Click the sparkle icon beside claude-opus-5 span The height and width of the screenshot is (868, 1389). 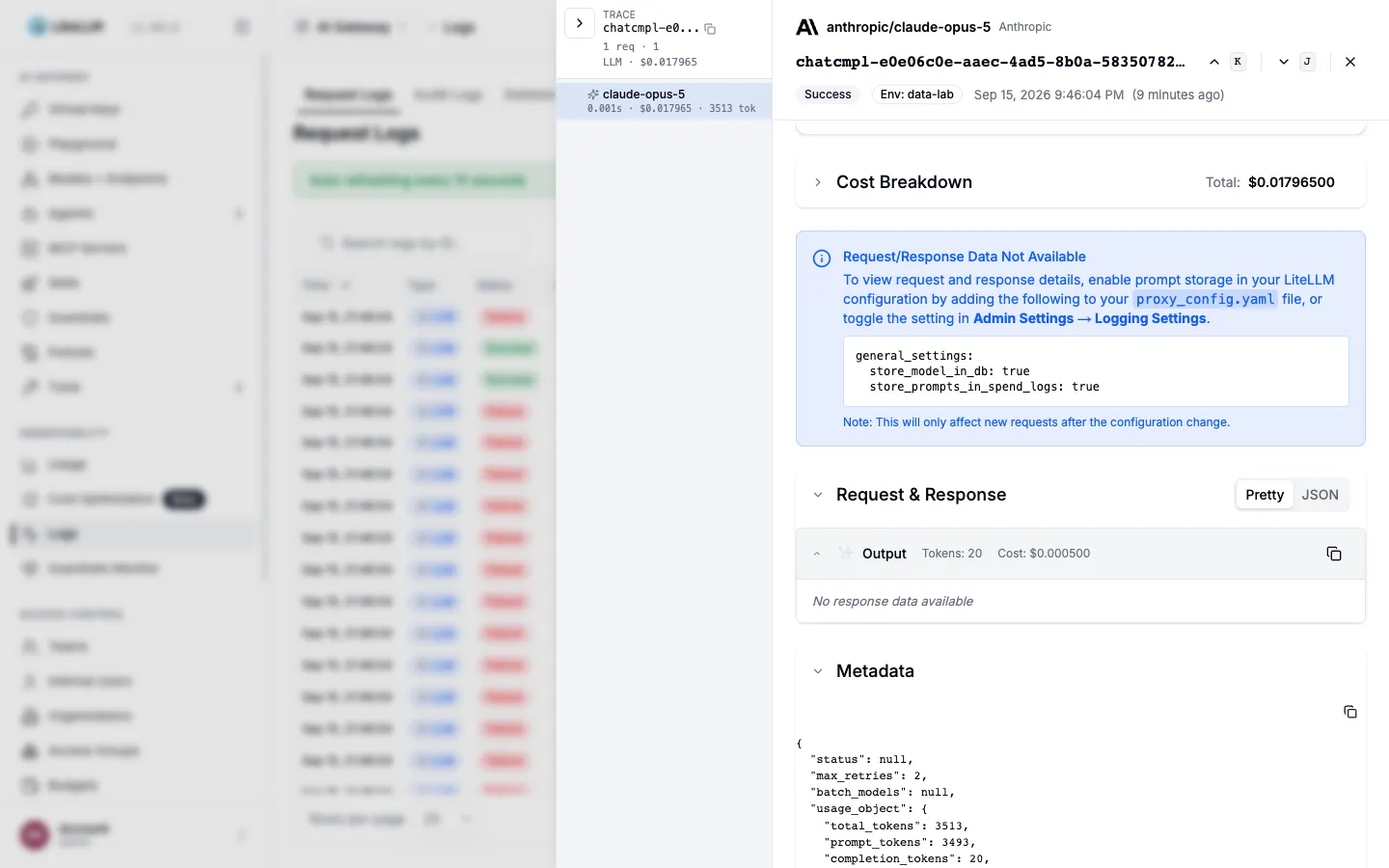(x=593, y=95)
